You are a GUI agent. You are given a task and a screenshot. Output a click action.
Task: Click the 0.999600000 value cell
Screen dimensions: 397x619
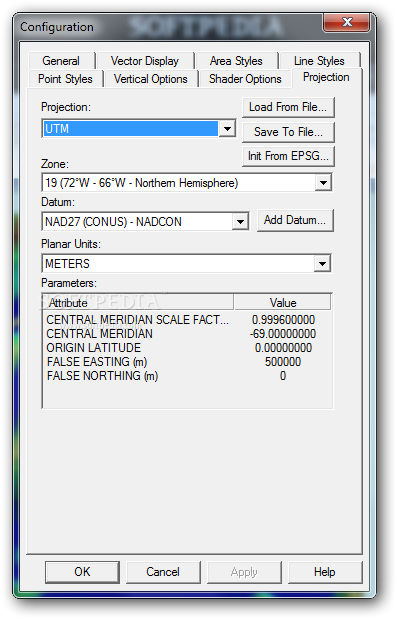[x=283, y=319]
